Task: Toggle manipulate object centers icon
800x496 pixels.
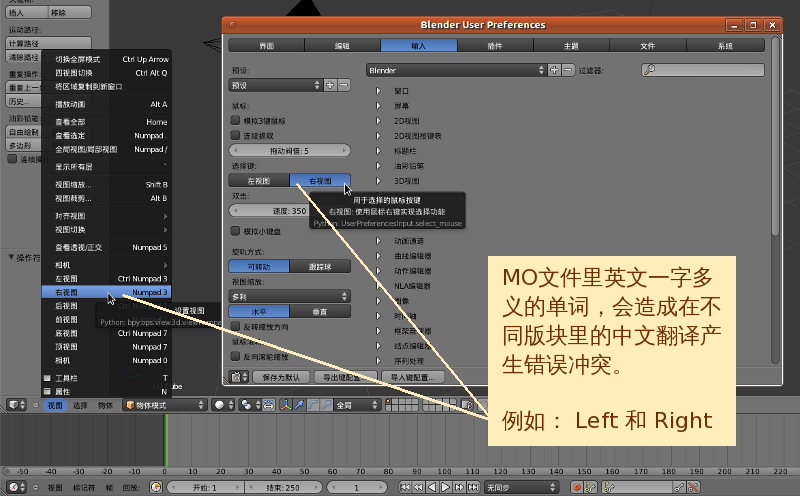Action: (268, 405)
